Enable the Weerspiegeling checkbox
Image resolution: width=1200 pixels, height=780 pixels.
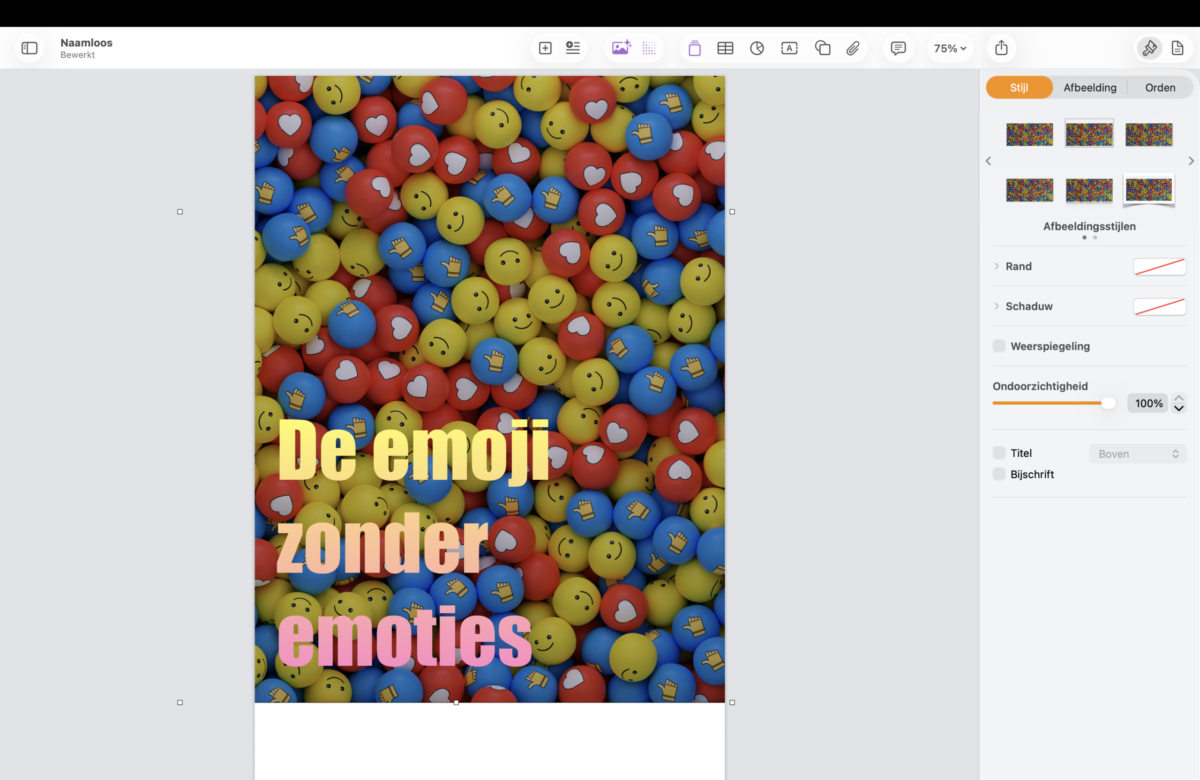coord(999,346)
